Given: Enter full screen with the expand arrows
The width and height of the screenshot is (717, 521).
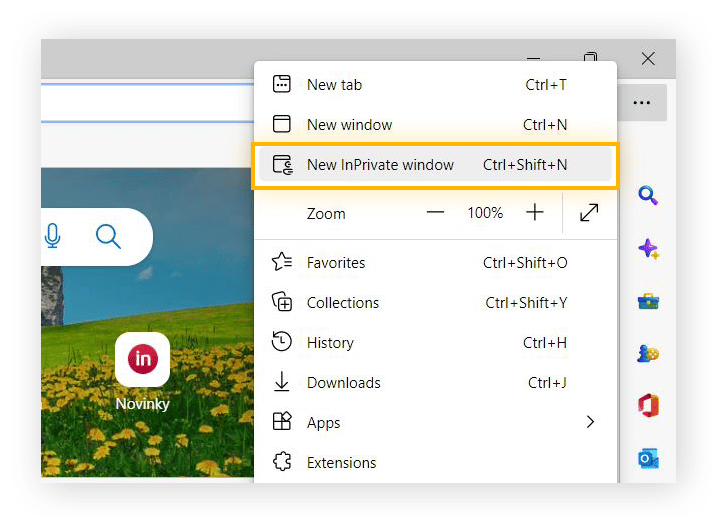Looking at the screenshot, I should (x=589, y=212).
